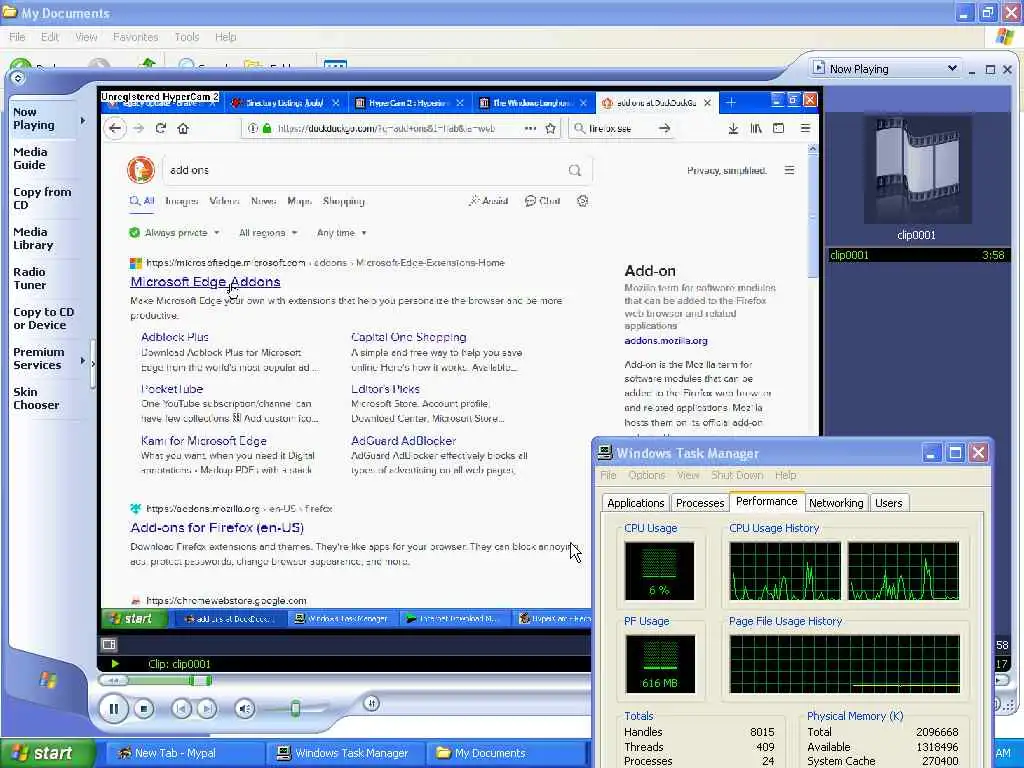1024x768 pixels.
Task: Click the left CPU Usage History graph
Action: click(x=785, y=571)
